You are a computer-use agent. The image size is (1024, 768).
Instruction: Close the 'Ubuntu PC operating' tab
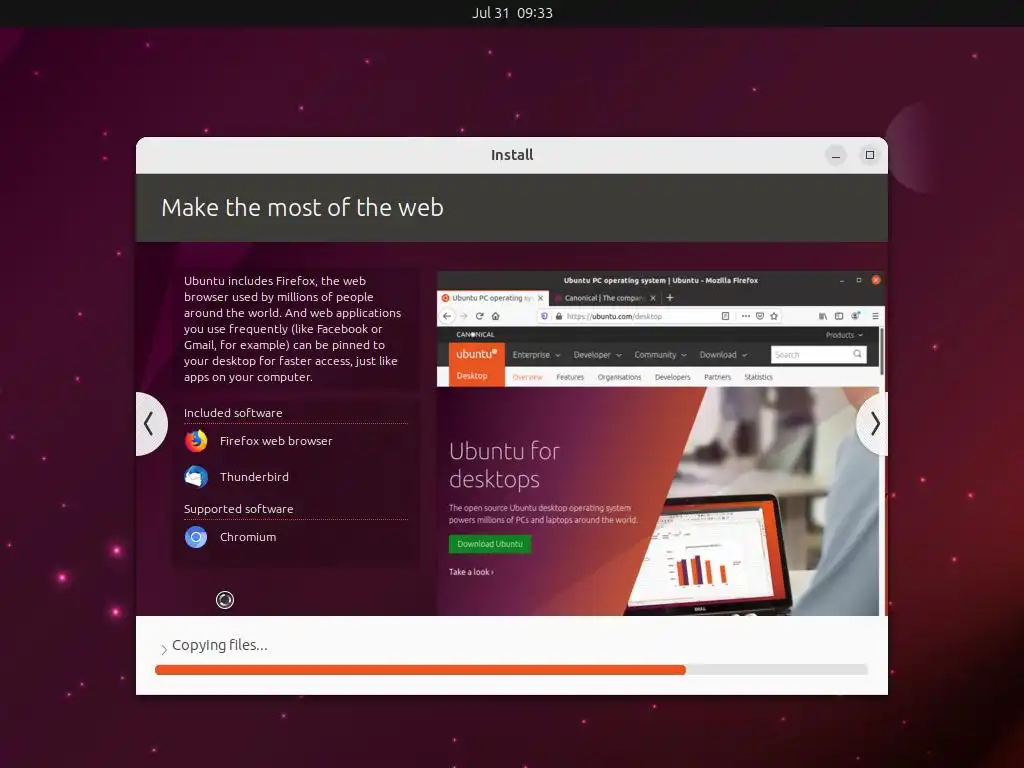coord(540,298)
